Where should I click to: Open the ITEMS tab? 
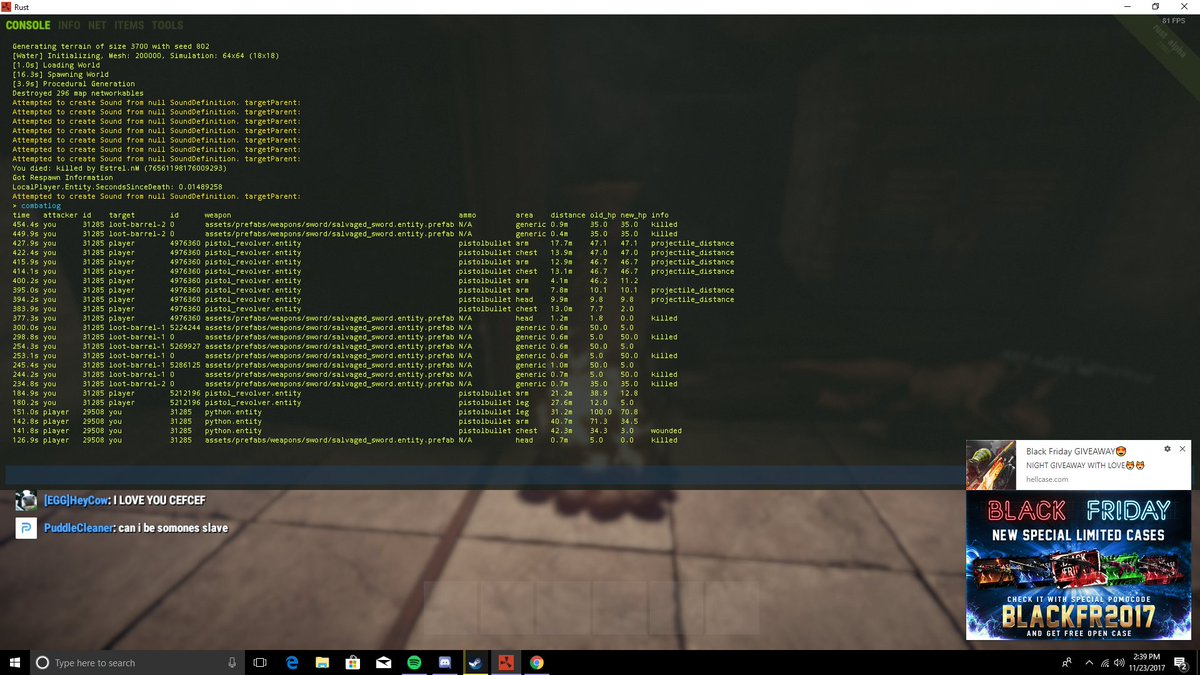[x=129, y=25]
